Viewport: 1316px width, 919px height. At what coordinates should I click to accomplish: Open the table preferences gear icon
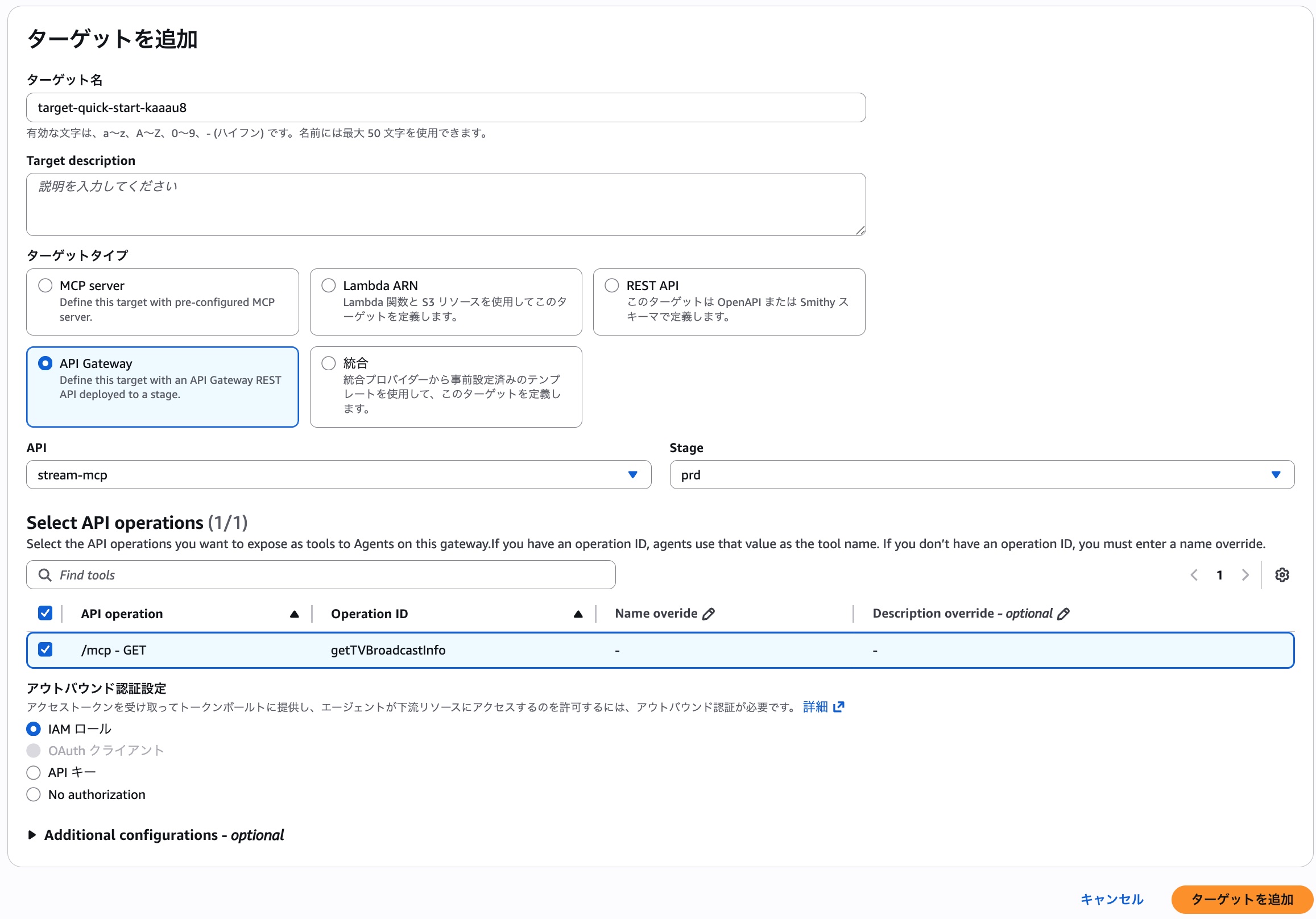point(1282,575)
